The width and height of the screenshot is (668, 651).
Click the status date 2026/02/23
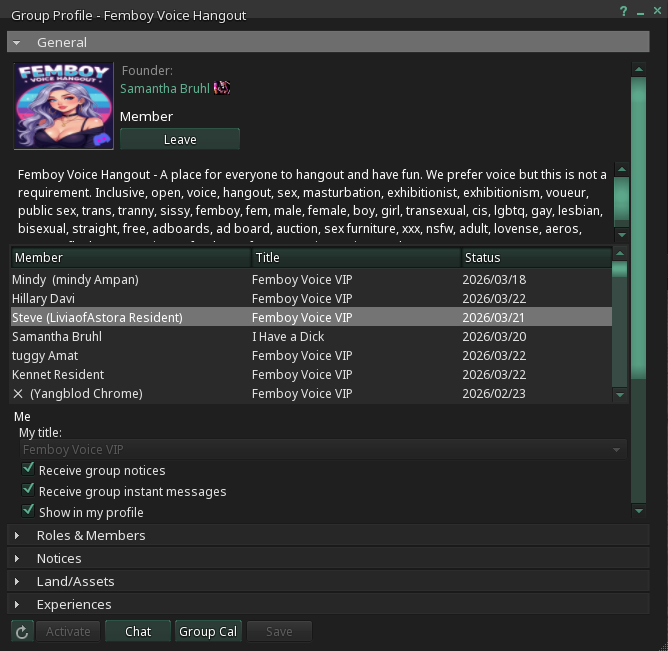tap(494, 393)
